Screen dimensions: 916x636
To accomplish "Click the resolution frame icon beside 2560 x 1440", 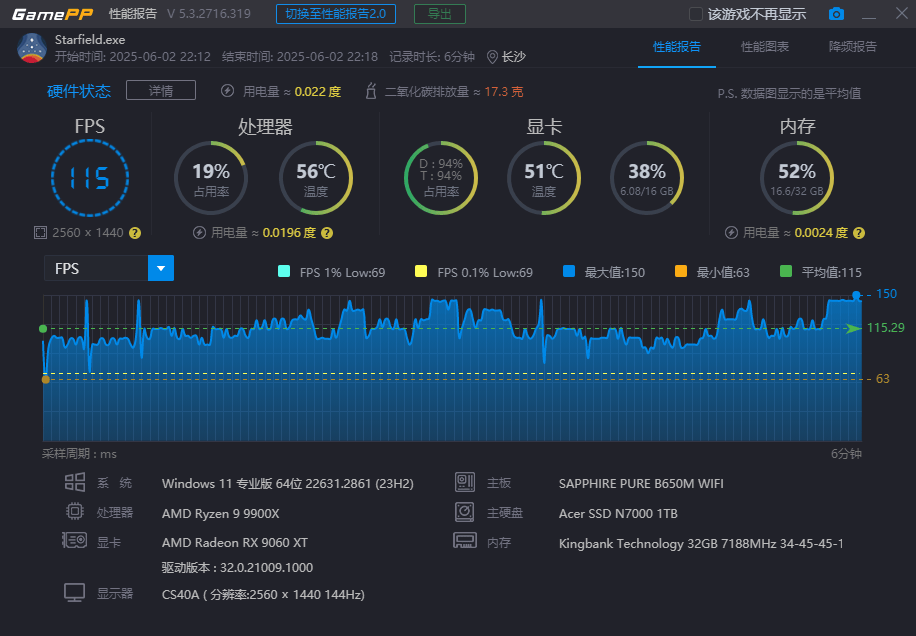I will [x=40, y=233].
